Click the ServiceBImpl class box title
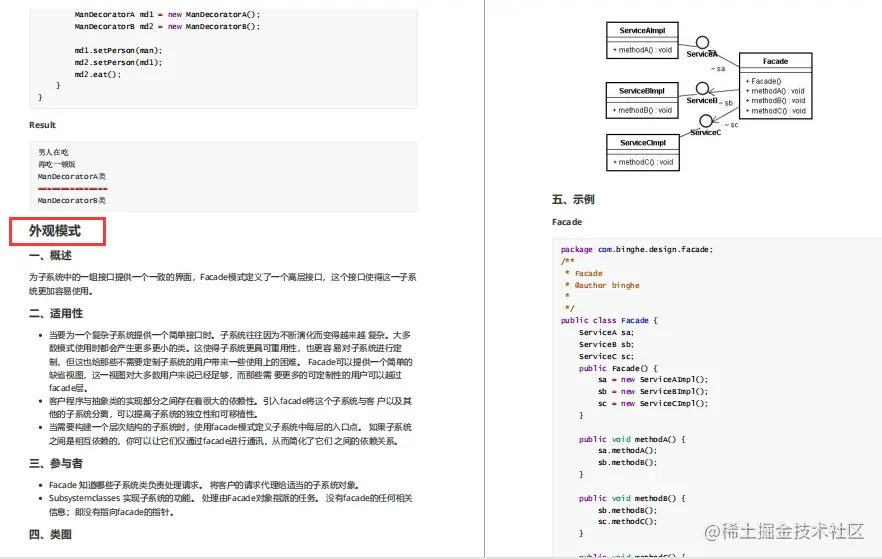This screenshot has width=882, height=559. [642, 91]
